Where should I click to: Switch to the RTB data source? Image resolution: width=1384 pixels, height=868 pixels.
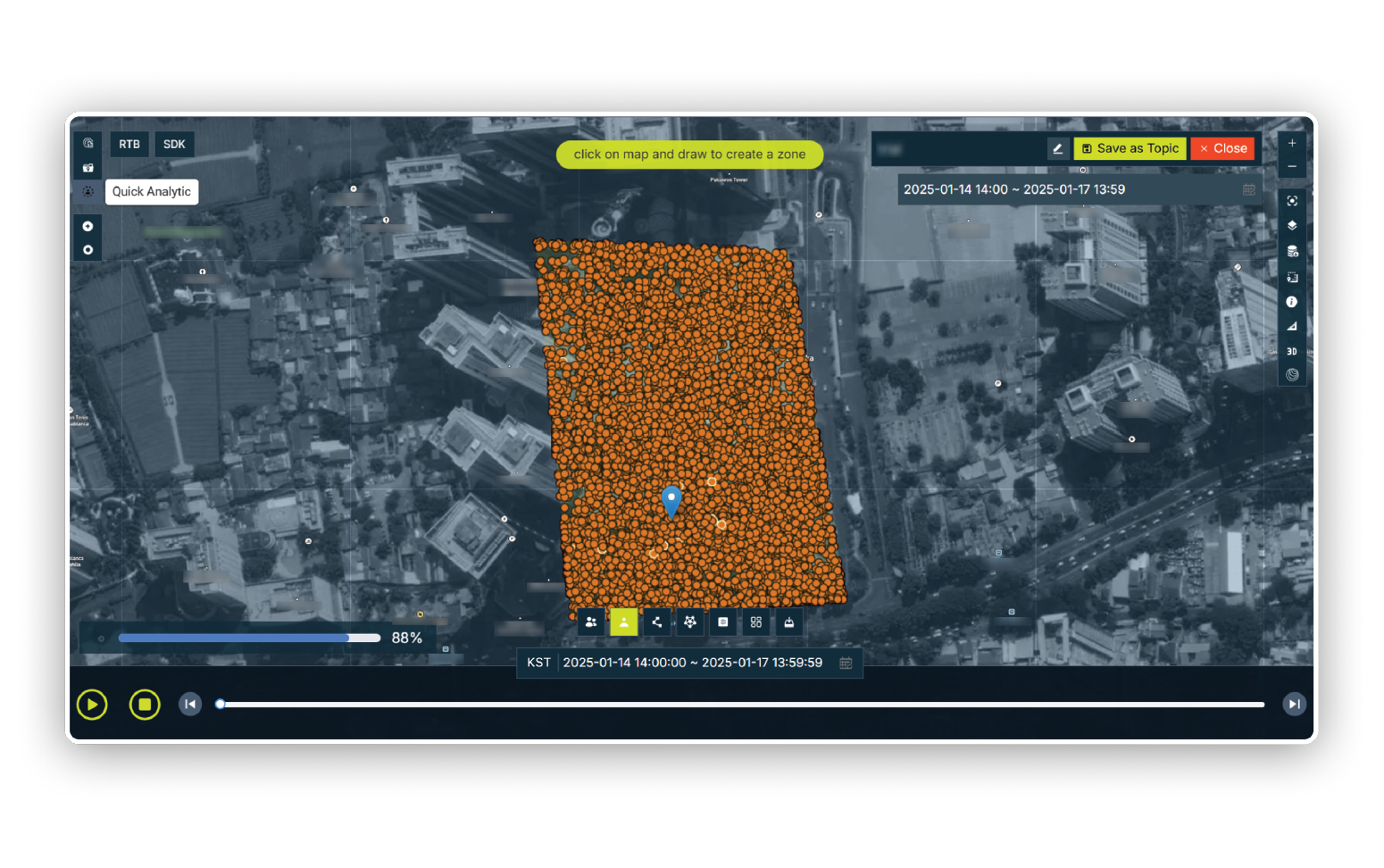pos(129,144)
